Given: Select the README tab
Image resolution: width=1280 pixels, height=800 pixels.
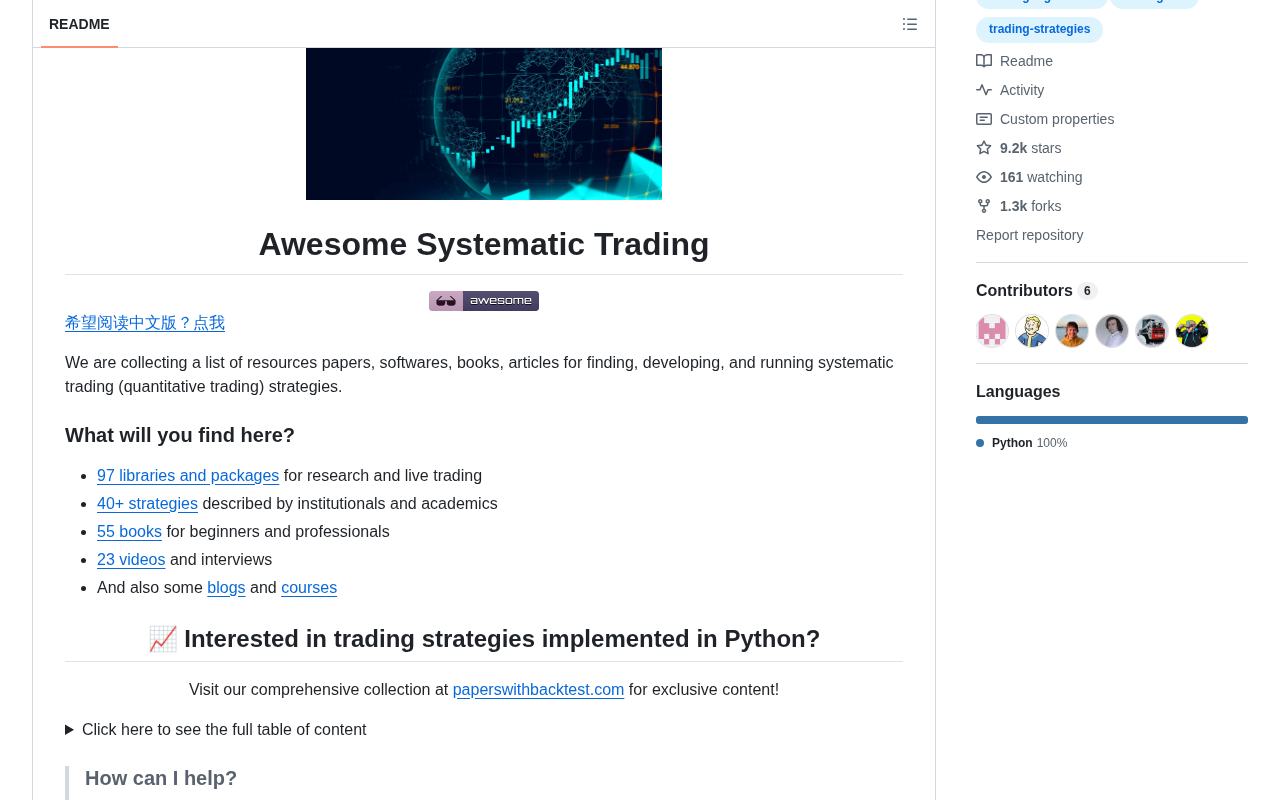Looking at the screenshot, I should pyautogui.click(x=79, y=24).
